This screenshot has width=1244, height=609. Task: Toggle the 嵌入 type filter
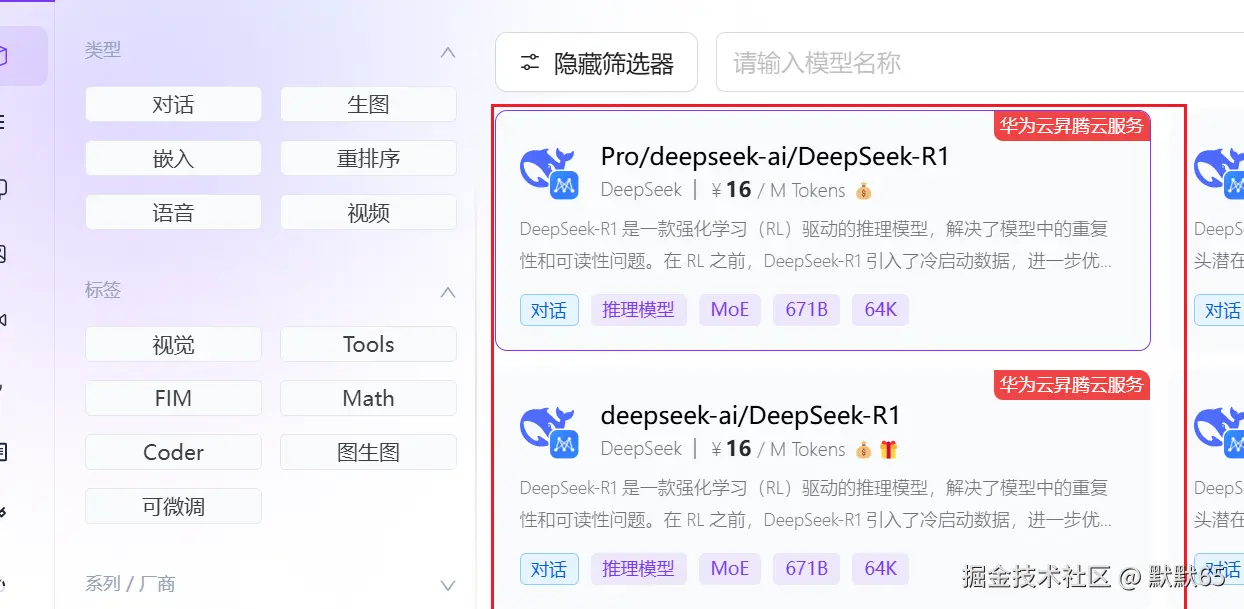click(x=173, y=158)
